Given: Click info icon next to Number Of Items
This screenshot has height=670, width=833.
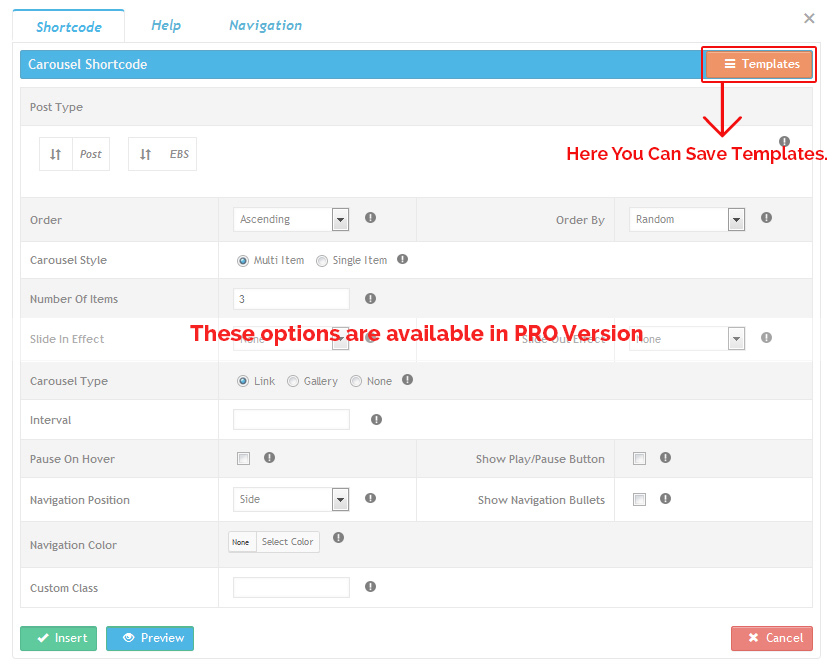Looking at the screenshot, I should pyautogui.click(x=370, y=298).
